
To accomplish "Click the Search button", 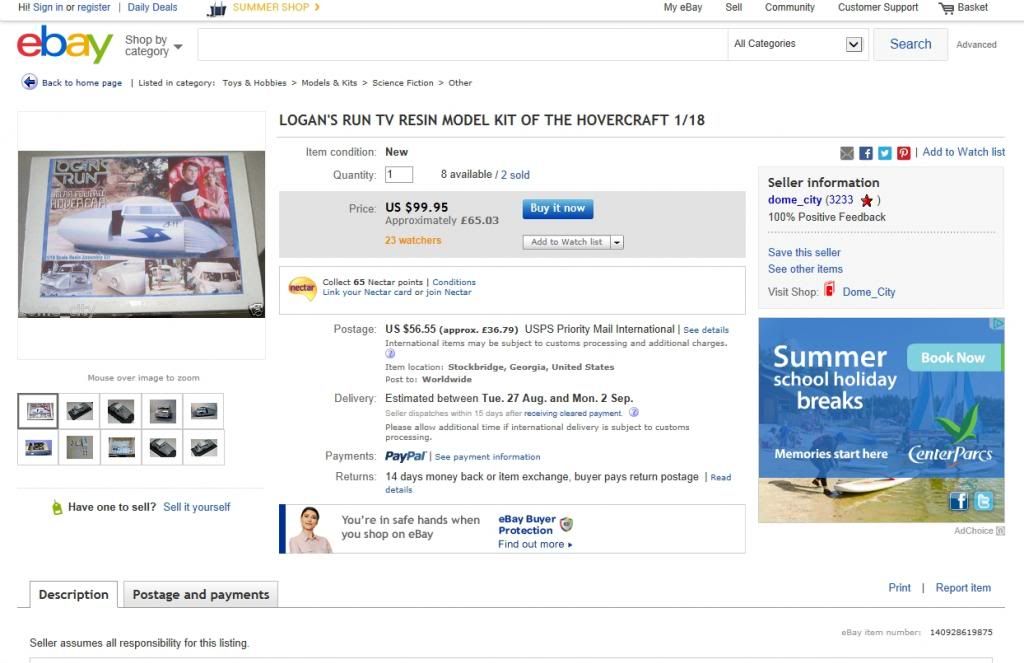I will [910, 44].
